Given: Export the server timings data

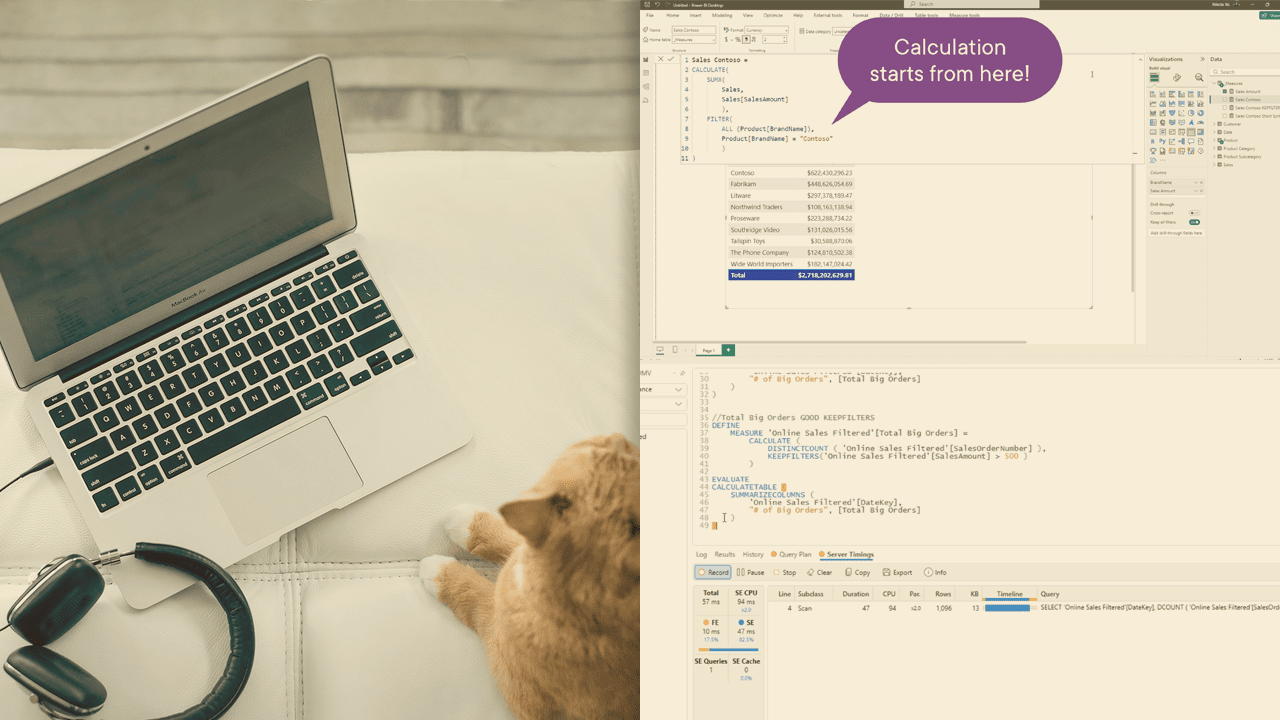Looking at the screenshot, I should coord(896,572).
